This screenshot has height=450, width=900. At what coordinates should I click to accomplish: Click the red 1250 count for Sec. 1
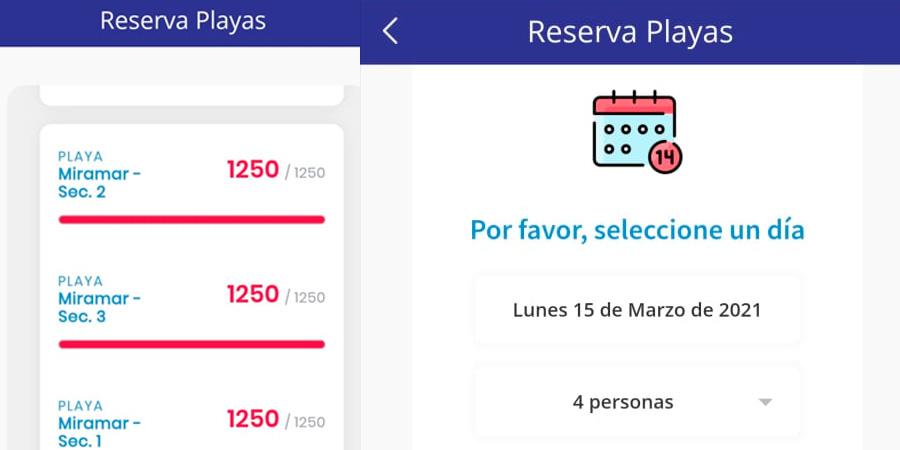click(252, 419)
